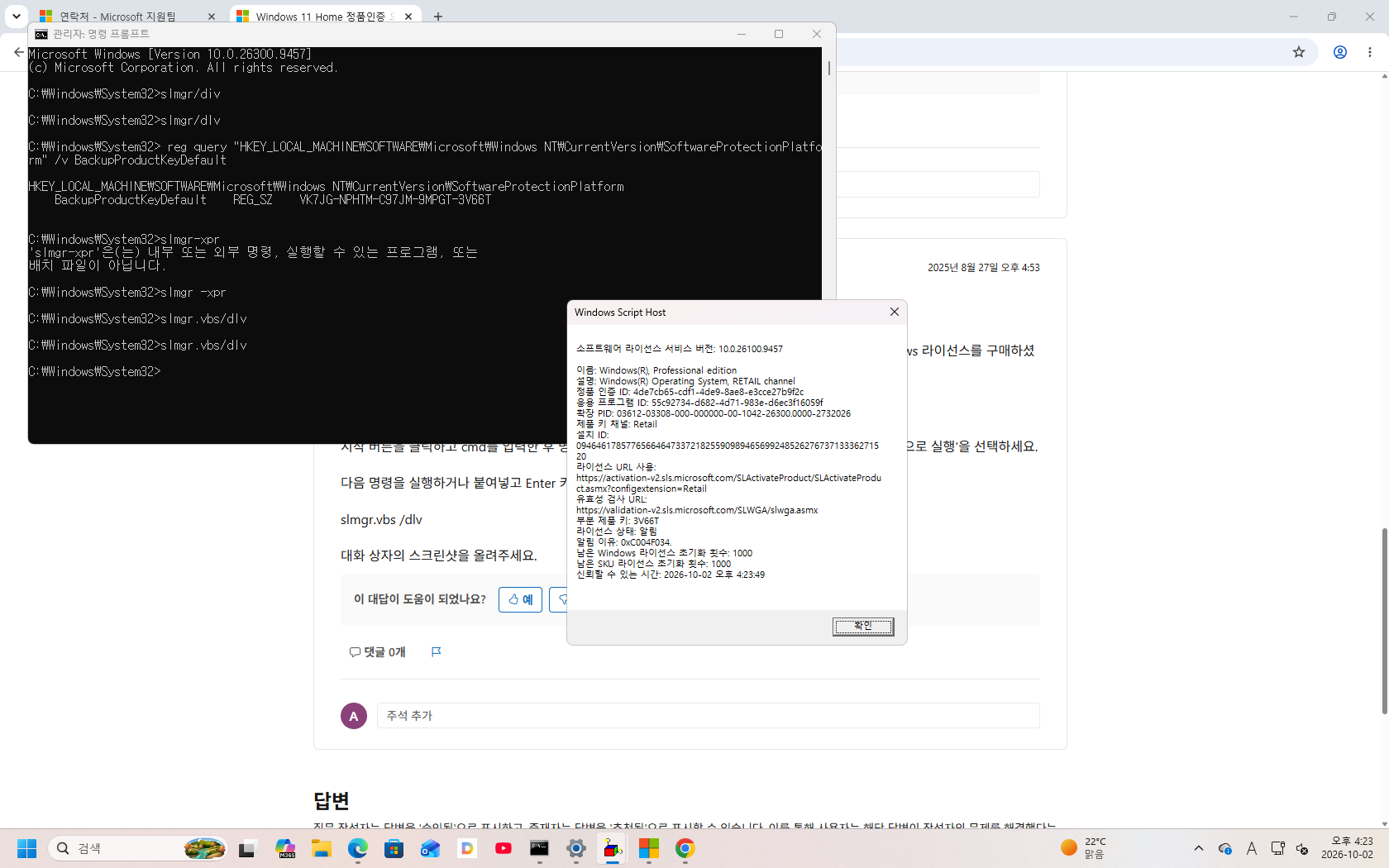Screen dimensions: 1389x868
Task: Open the Command Prompt window title icon
Action: coord(41,34)
